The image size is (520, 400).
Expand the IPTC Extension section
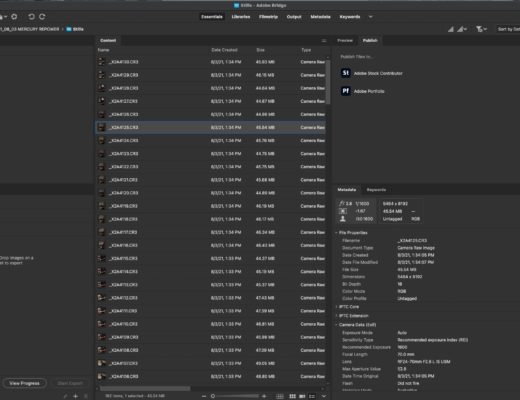(336, 316)
